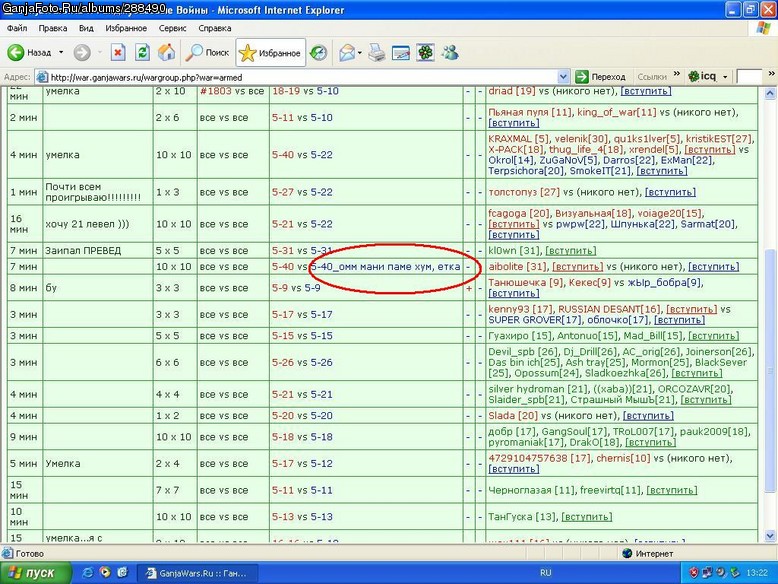Open the History clock icon
Screen dimensions: 778x584
pos(318,52)
